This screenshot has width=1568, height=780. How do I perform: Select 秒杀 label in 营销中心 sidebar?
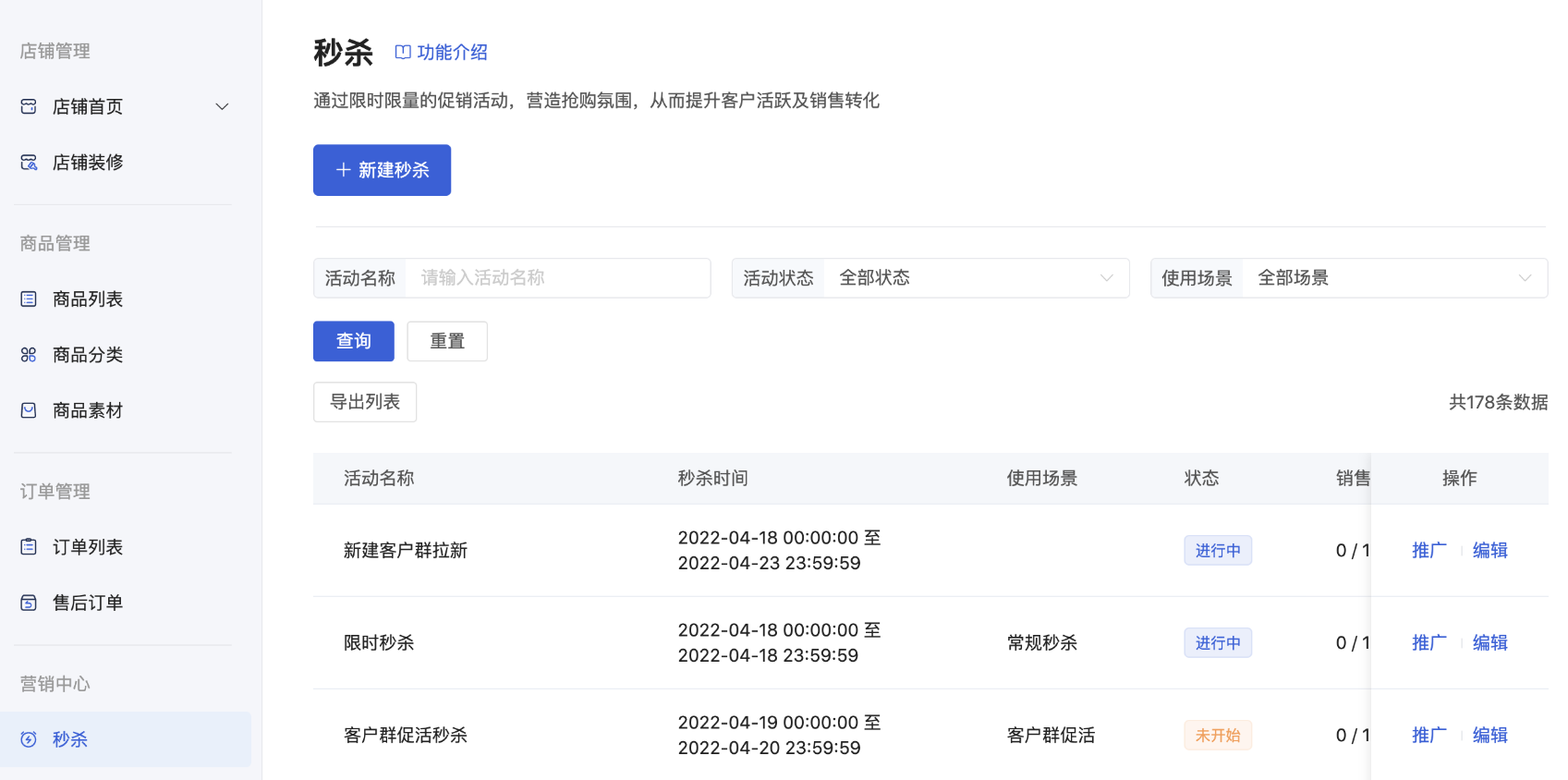click(x=70, y=739)
